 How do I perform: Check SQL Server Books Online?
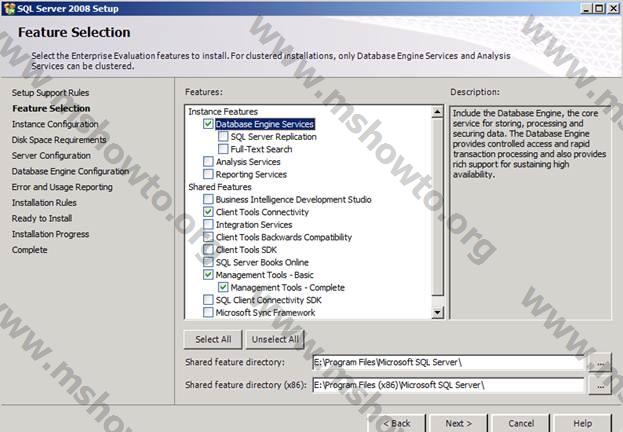click(x=208, y=262)
